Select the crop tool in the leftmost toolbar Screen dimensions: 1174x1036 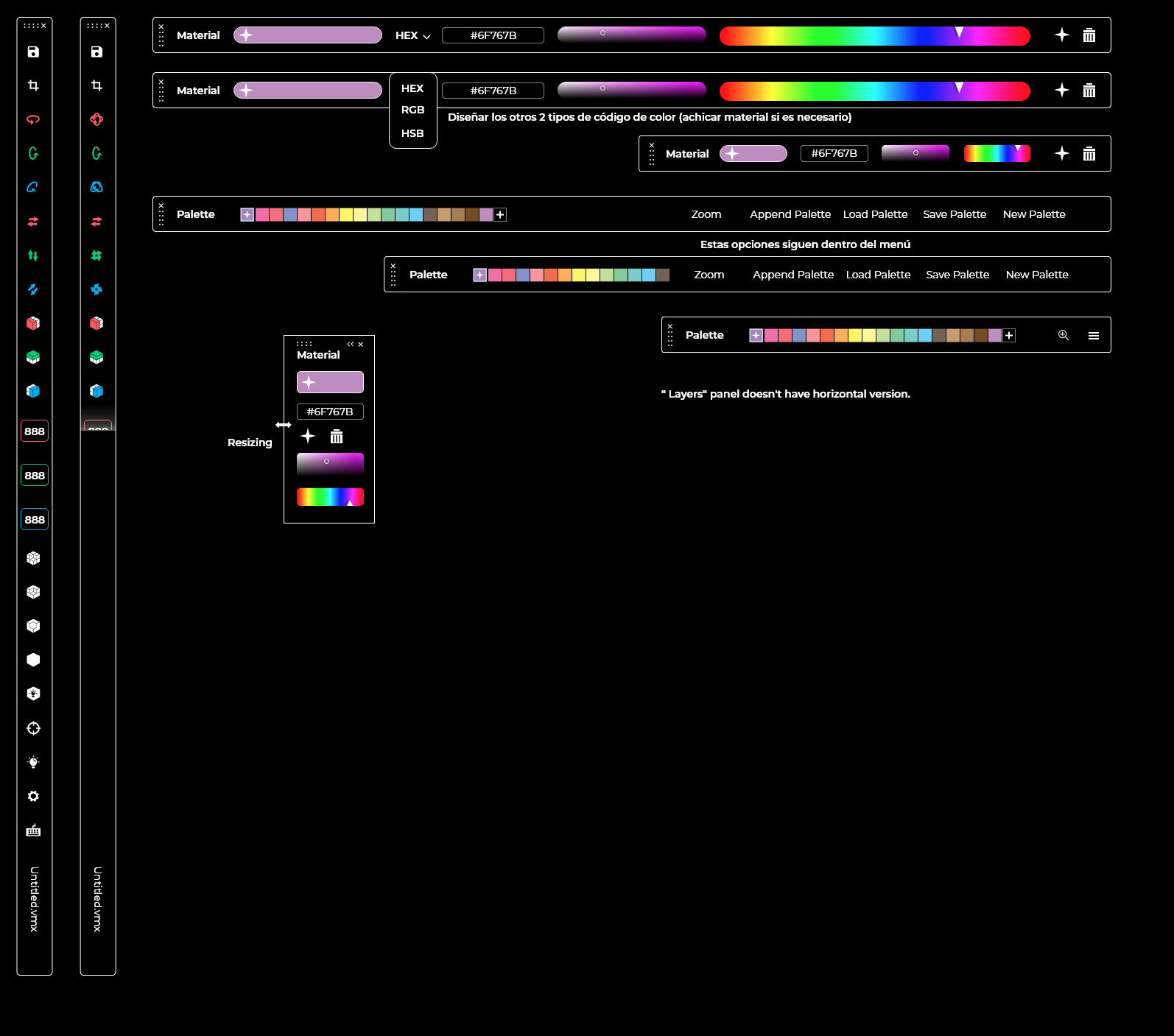click(33, 85)
